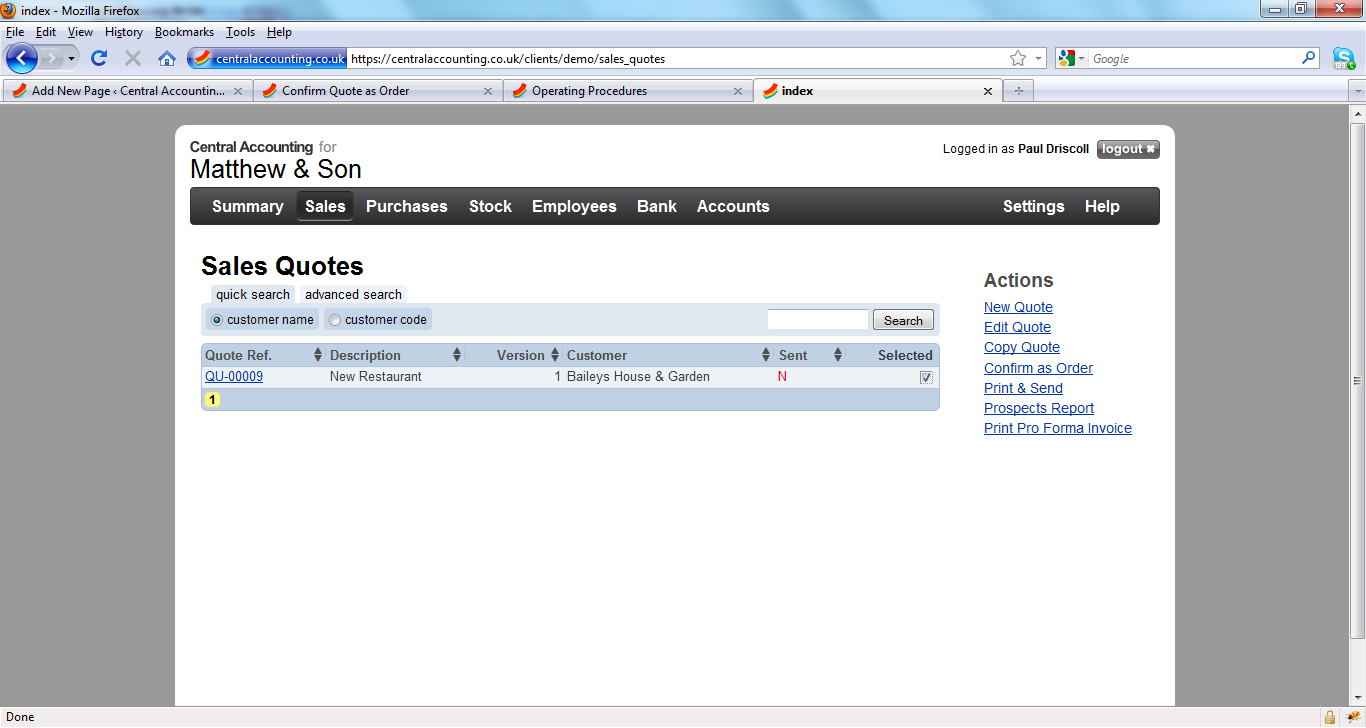Sort the table by Quote Ref. column

(318, 355)
